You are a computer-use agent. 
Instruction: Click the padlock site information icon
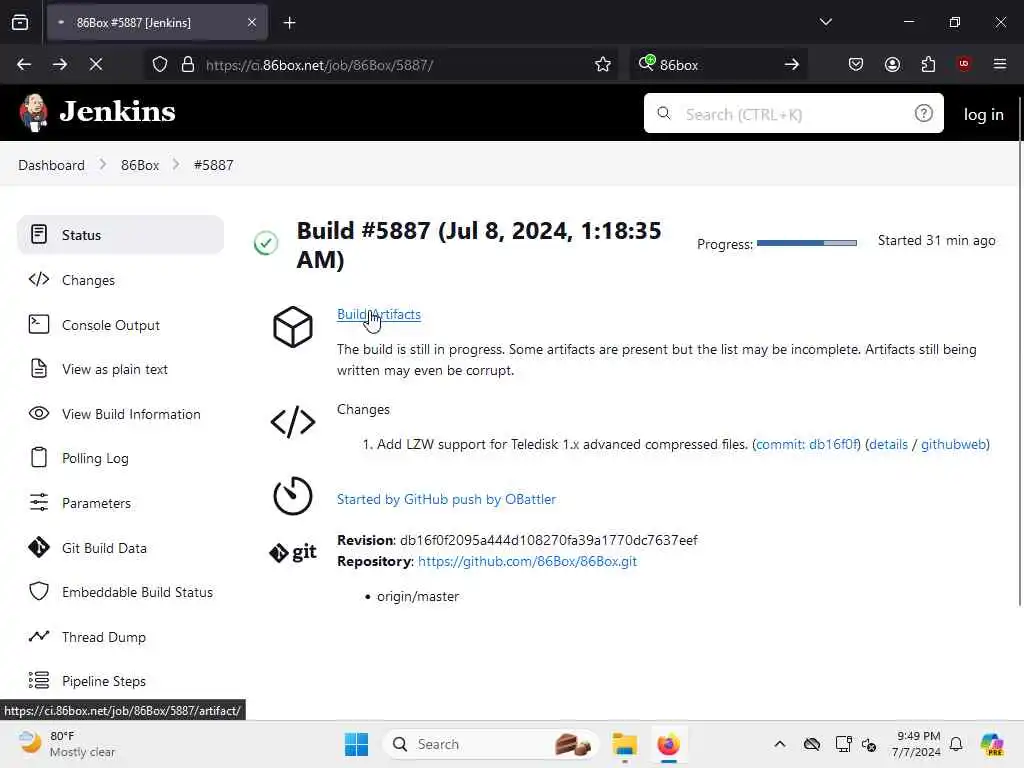188,64
